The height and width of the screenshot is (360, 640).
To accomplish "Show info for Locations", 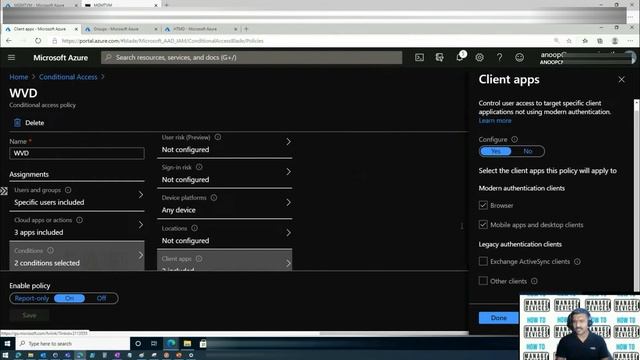I will [194, 228].
